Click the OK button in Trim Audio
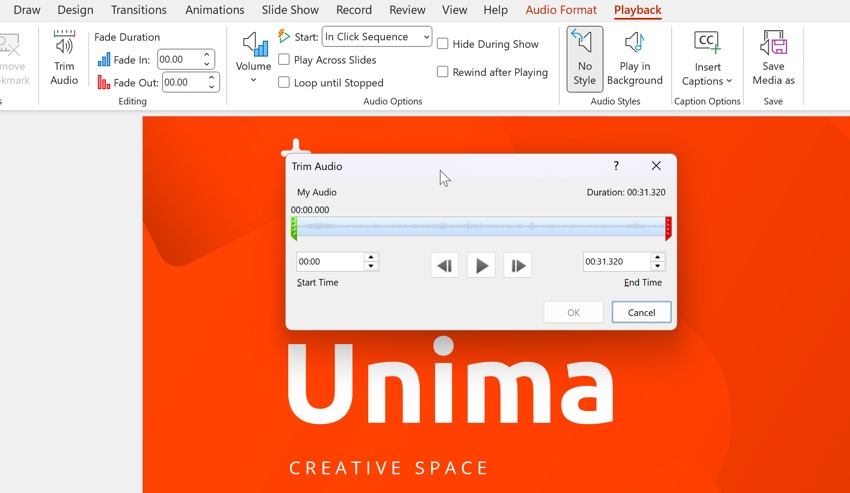850x493 pixels. 574,312
